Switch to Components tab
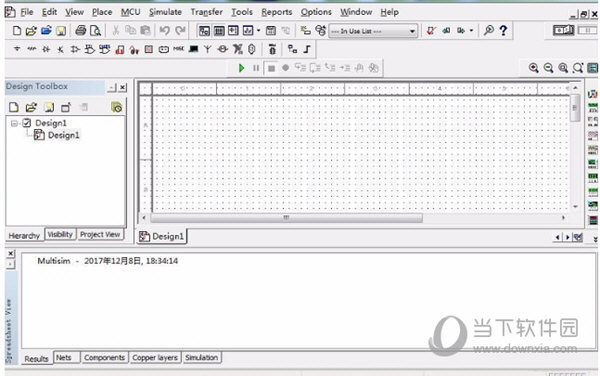 click(x=104, y=357)
